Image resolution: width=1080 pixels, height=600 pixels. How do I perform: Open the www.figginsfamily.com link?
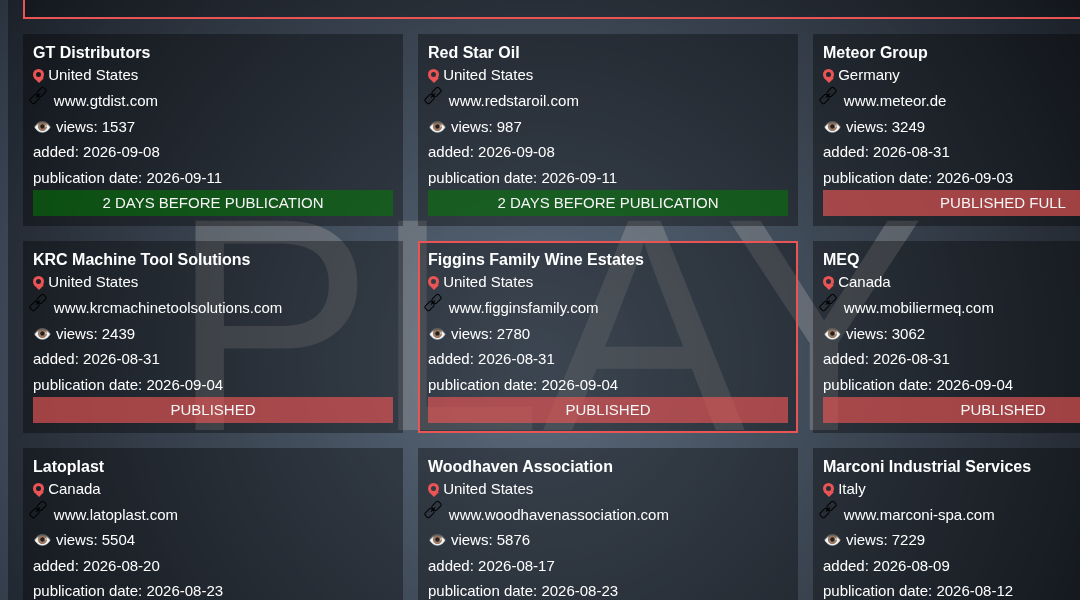pyautogui.click(x=523, y=308)
